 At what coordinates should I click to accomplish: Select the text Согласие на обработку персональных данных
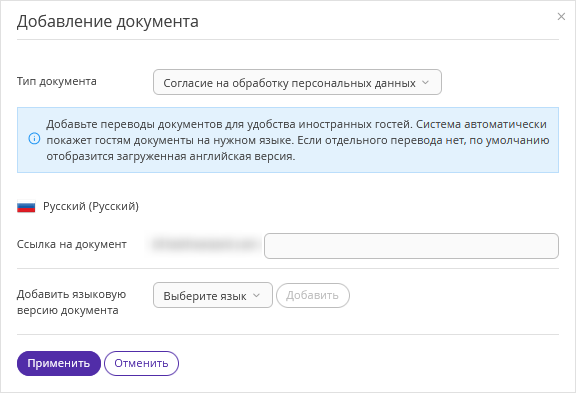click(289, 83)
